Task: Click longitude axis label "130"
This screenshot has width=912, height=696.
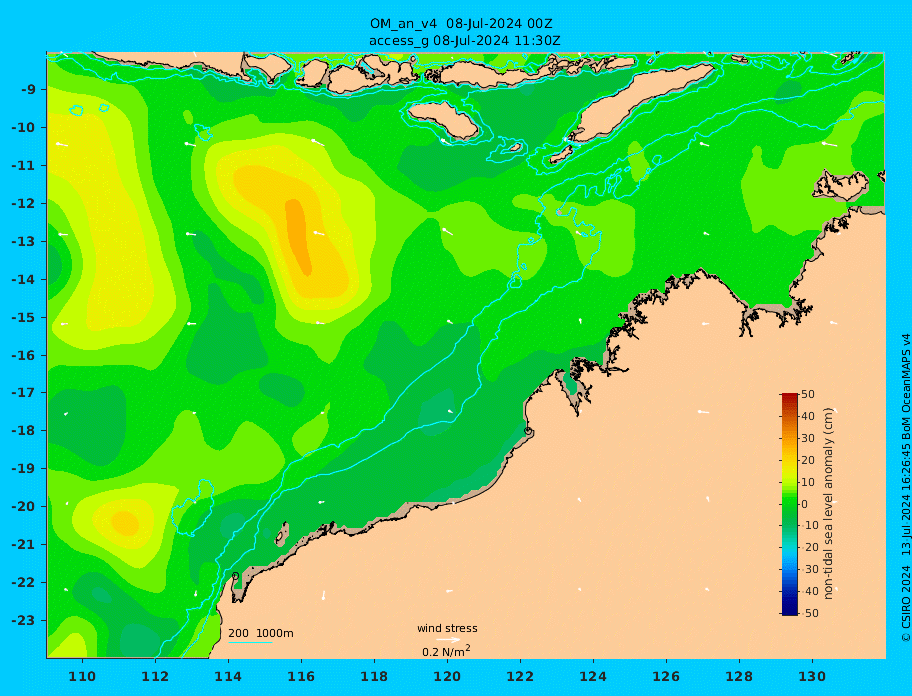Action: click(x=812, y=677)
